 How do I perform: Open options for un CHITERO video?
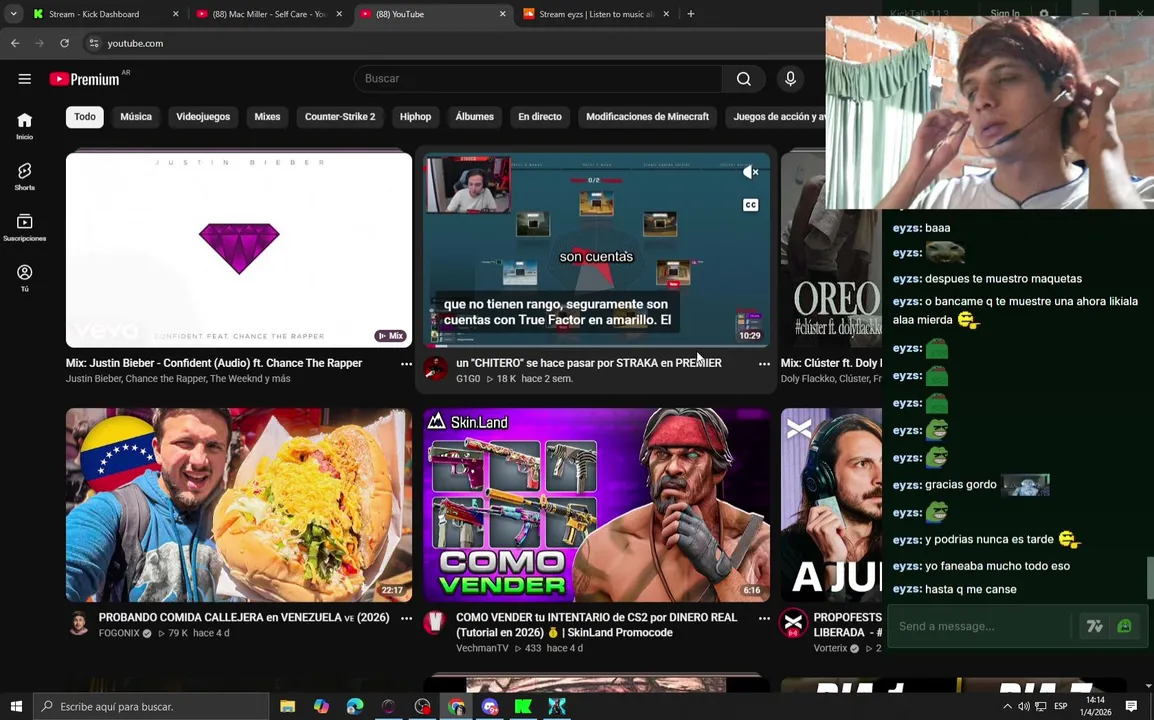click(764, 364)
